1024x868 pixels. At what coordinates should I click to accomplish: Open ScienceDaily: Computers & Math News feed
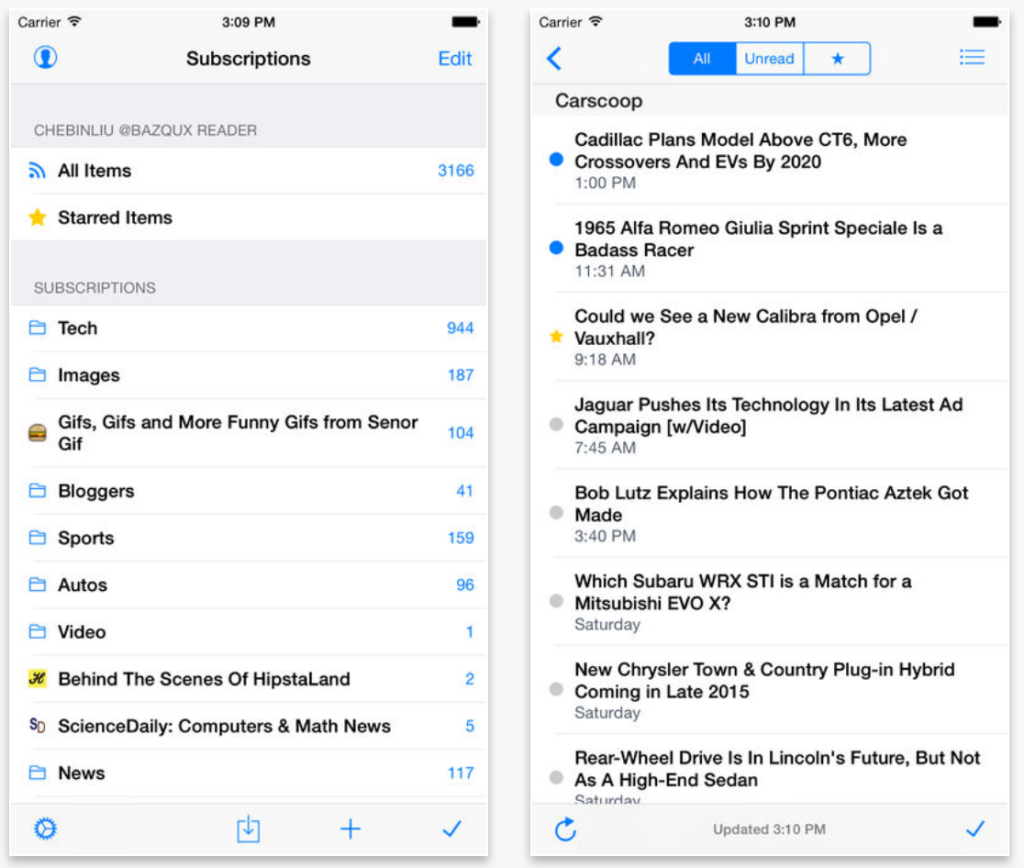[249, 726]
